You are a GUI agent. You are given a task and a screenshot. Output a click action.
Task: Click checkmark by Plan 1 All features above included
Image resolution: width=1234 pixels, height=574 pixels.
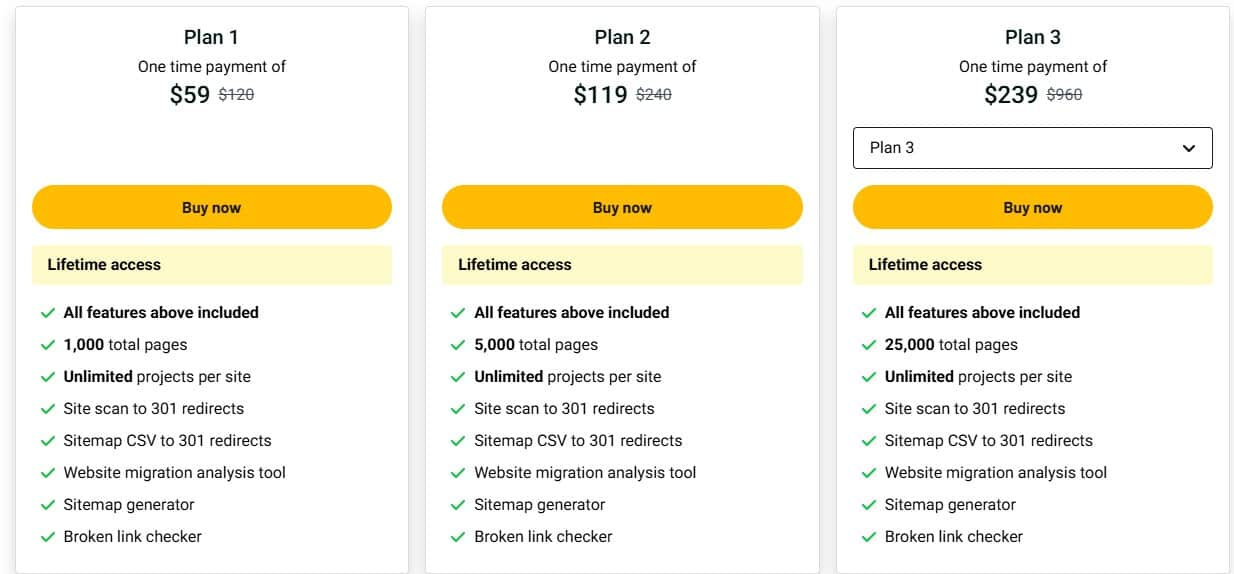47,313
